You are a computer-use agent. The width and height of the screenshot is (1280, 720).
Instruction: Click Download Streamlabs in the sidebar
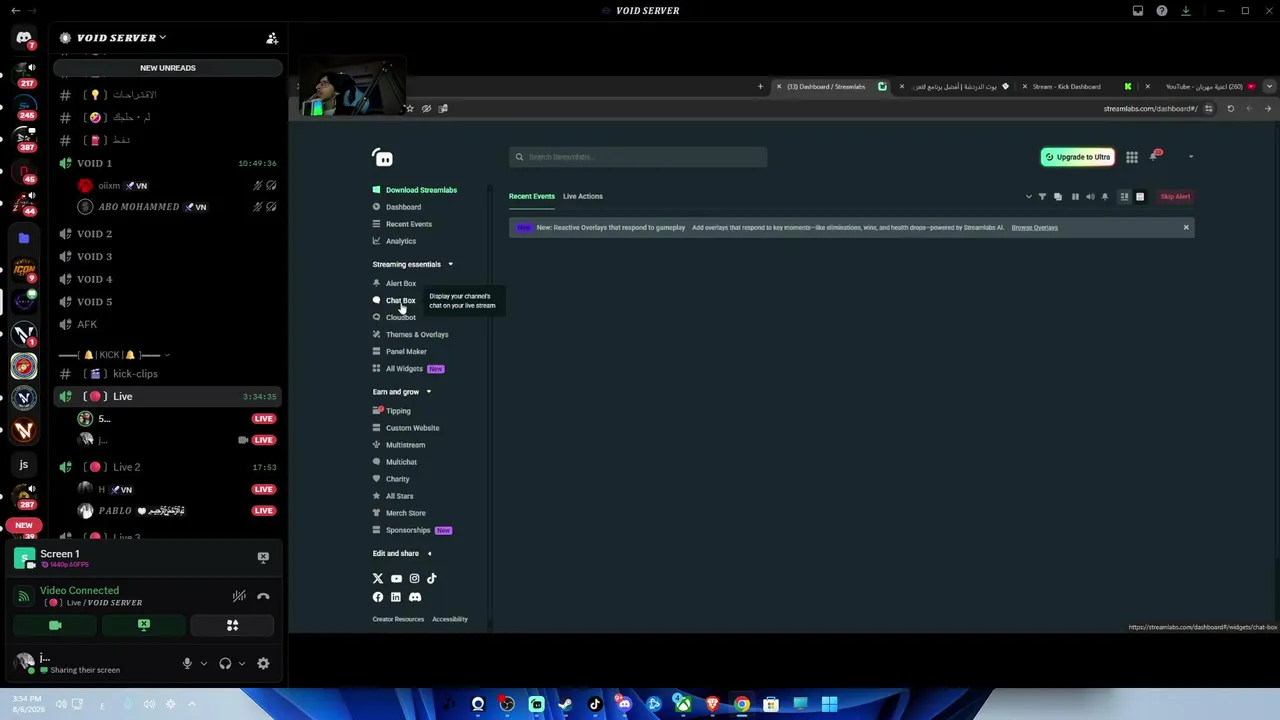[x=421, y=190]
